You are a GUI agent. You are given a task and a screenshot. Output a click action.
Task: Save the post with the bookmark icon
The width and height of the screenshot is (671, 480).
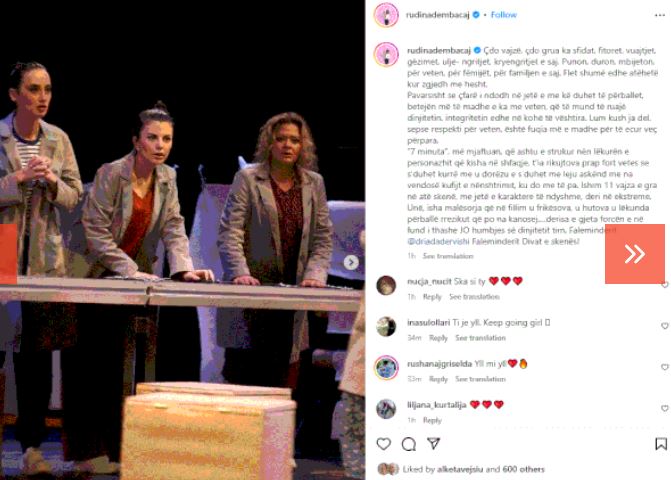661,444
